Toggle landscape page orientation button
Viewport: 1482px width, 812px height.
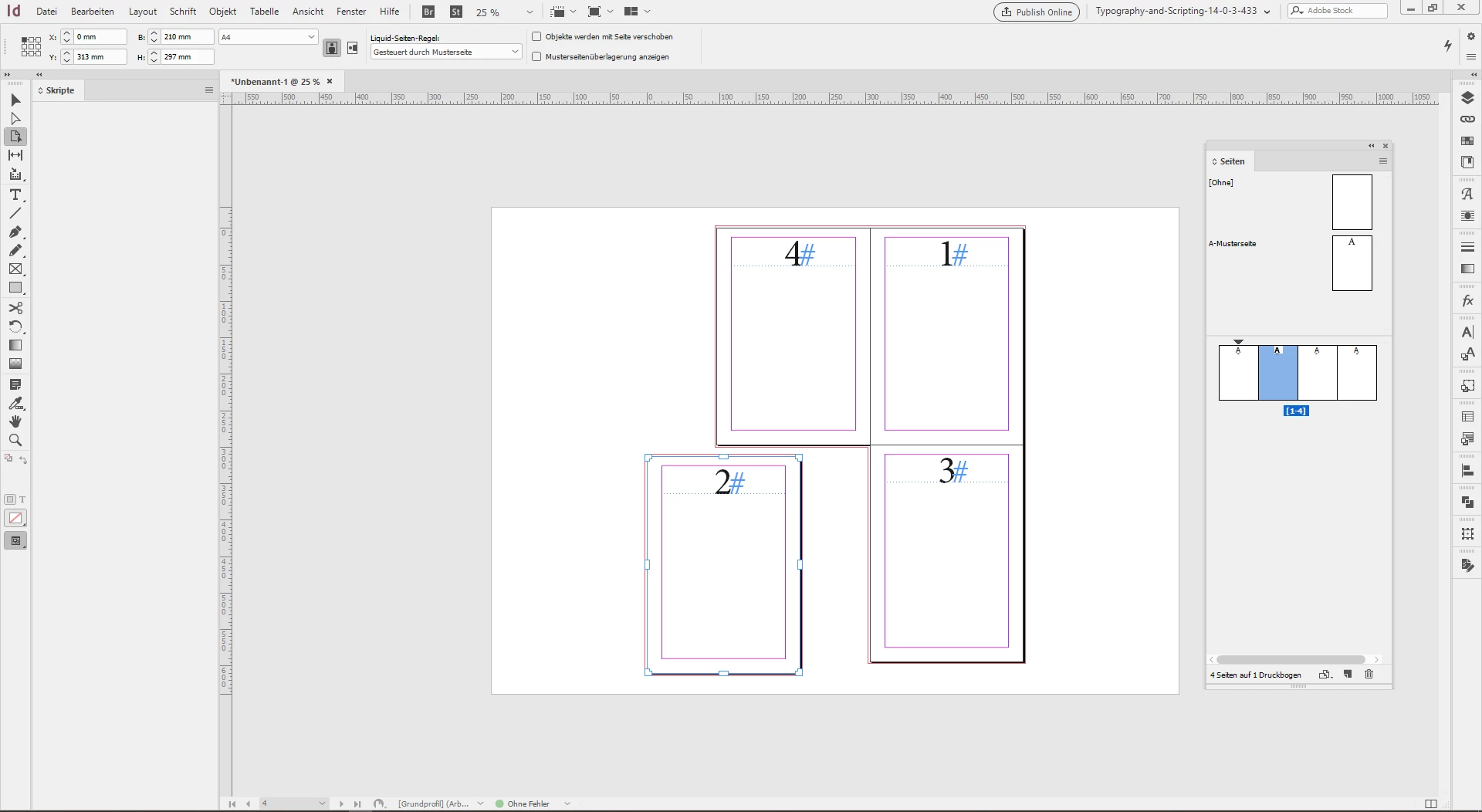(x=353, y=48)
